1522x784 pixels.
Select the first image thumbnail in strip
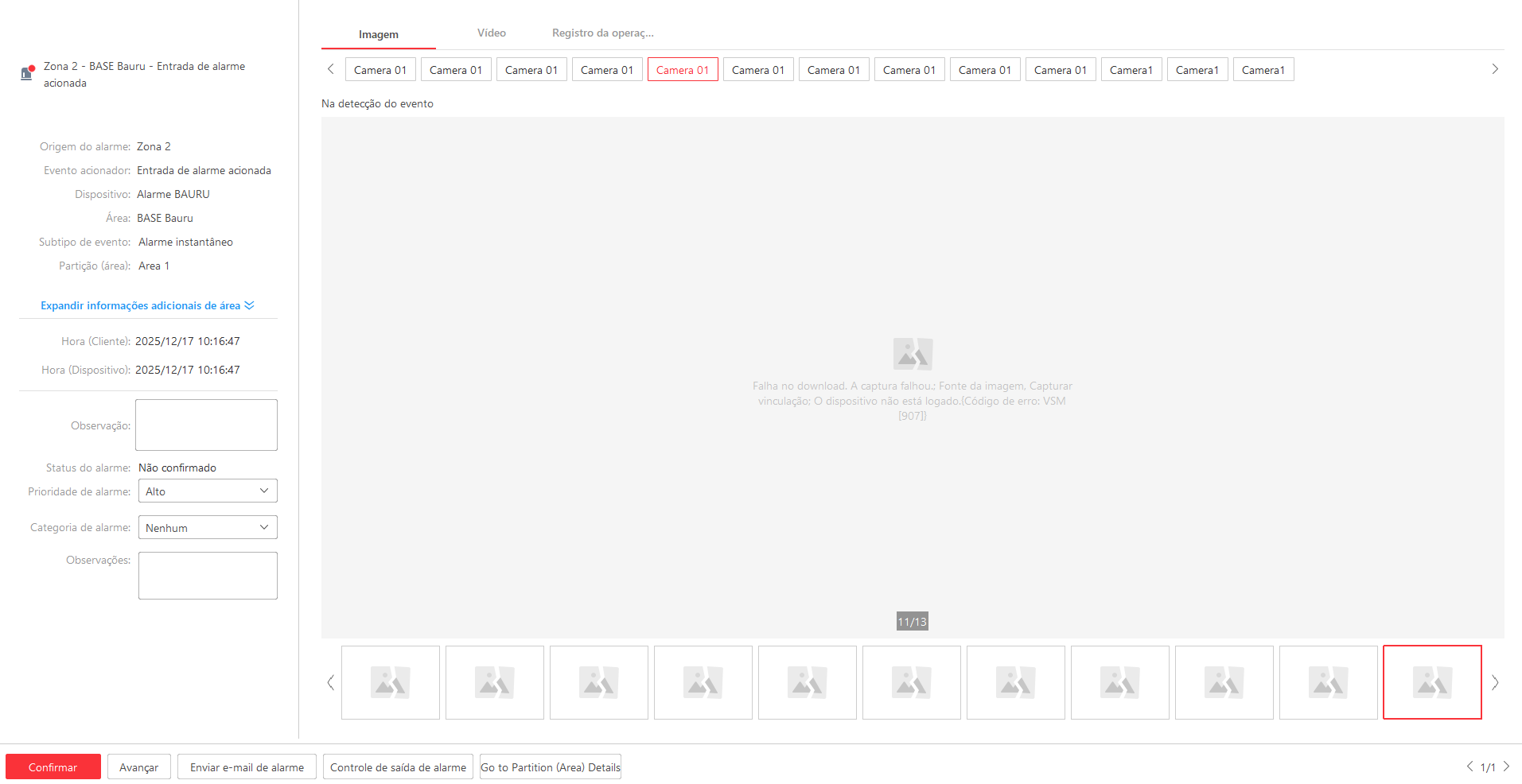pyautogui.click(x=391, y=682)
